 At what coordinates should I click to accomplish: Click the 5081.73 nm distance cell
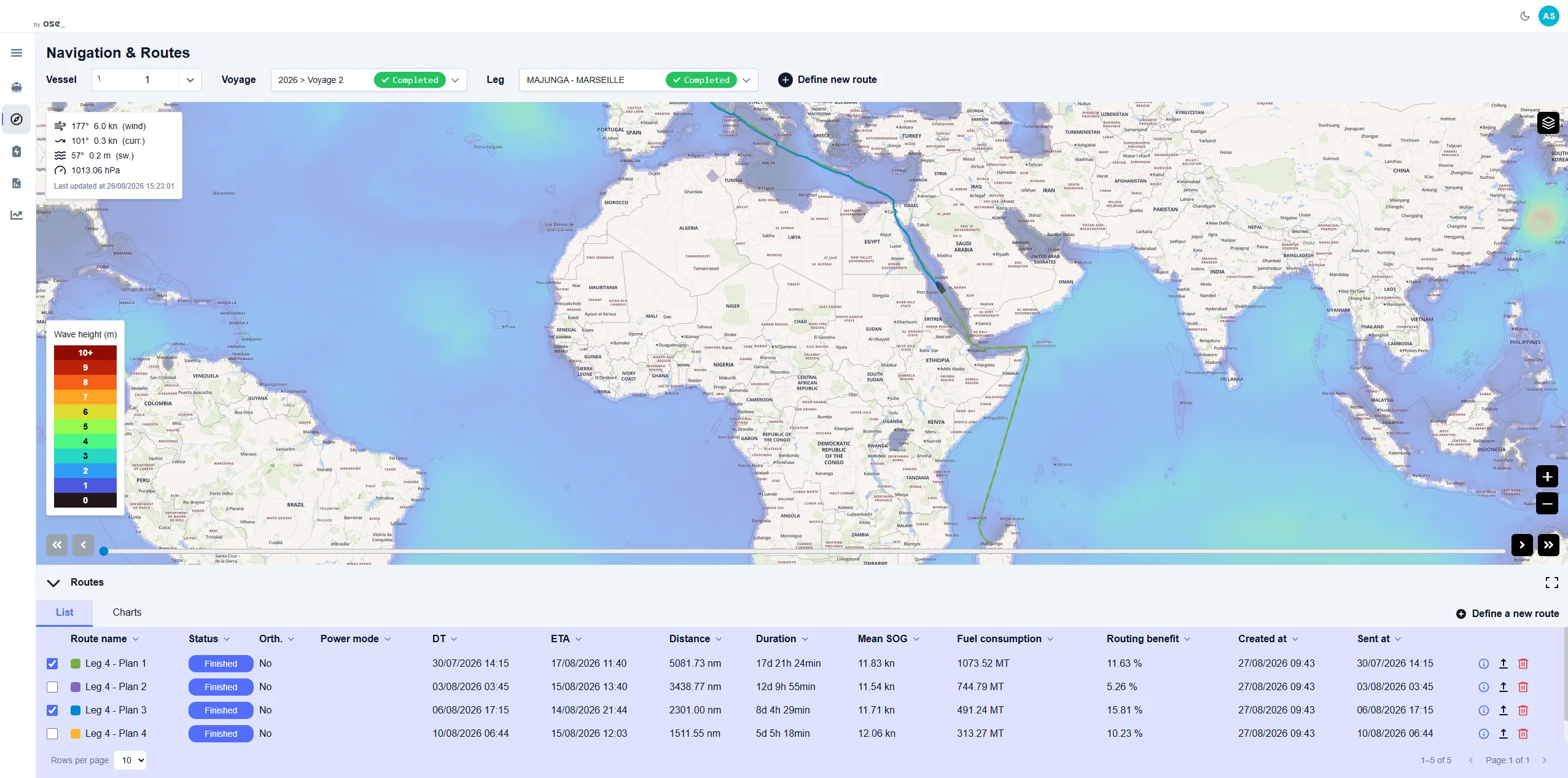[695, 664]
